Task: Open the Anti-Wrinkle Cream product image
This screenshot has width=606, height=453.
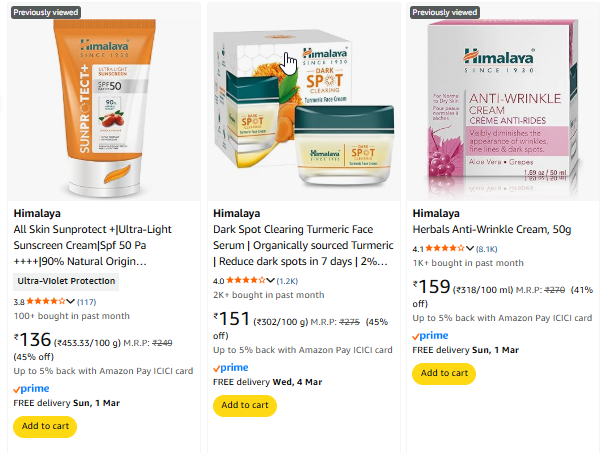Action: pyautogui.click(x=503, y=106)
